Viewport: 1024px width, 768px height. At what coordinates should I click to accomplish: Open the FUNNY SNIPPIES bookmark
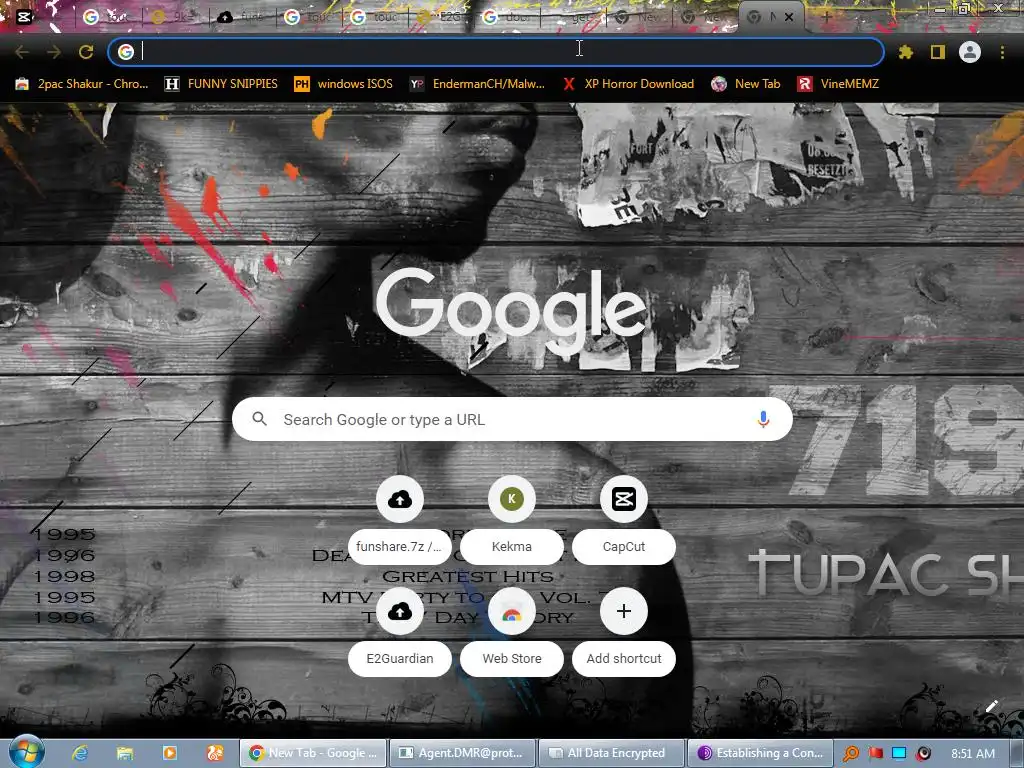coord(221,84)
